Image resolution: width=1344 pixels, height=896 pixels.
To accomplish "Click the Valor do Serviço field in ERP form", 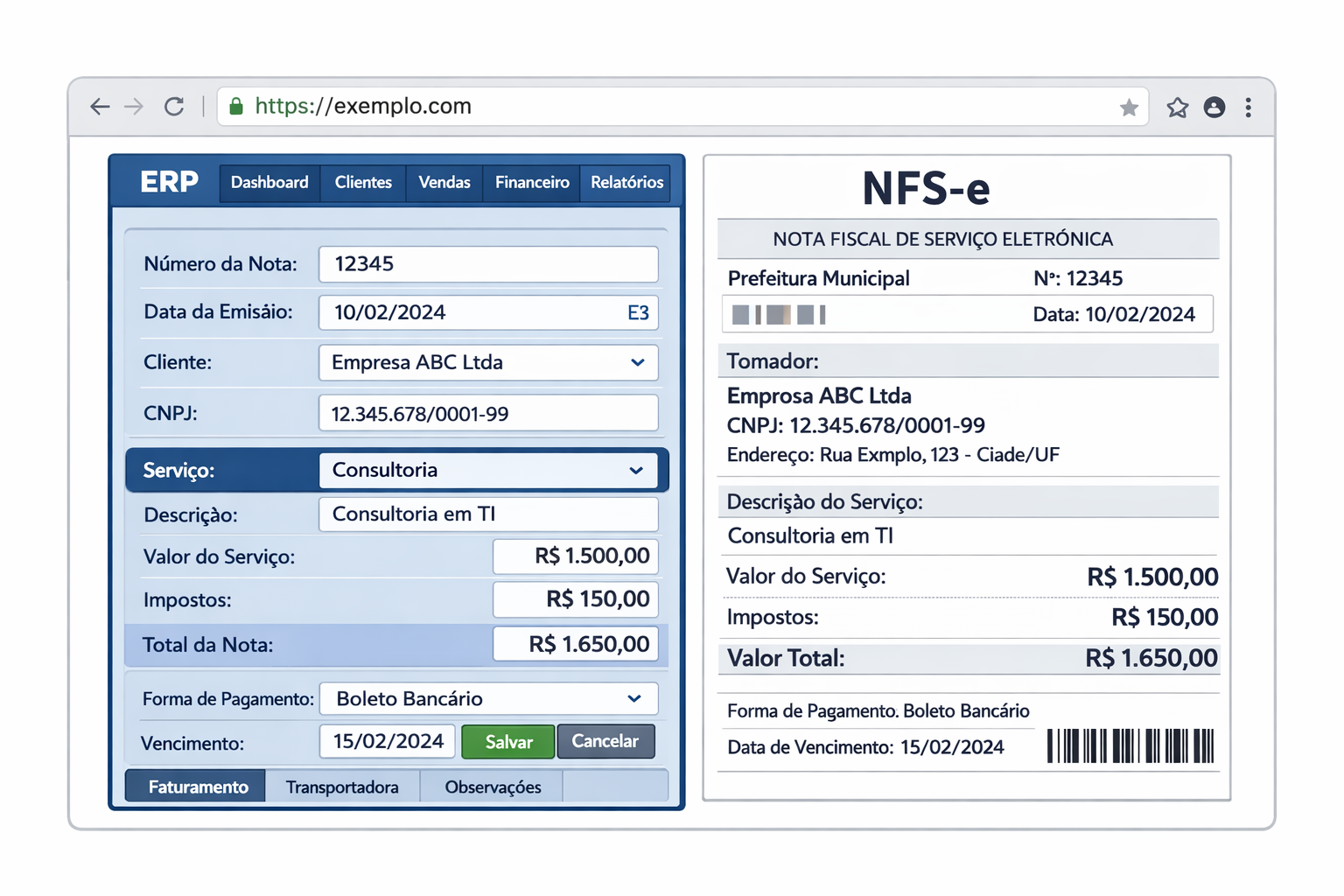I will [x=576, y=556].
